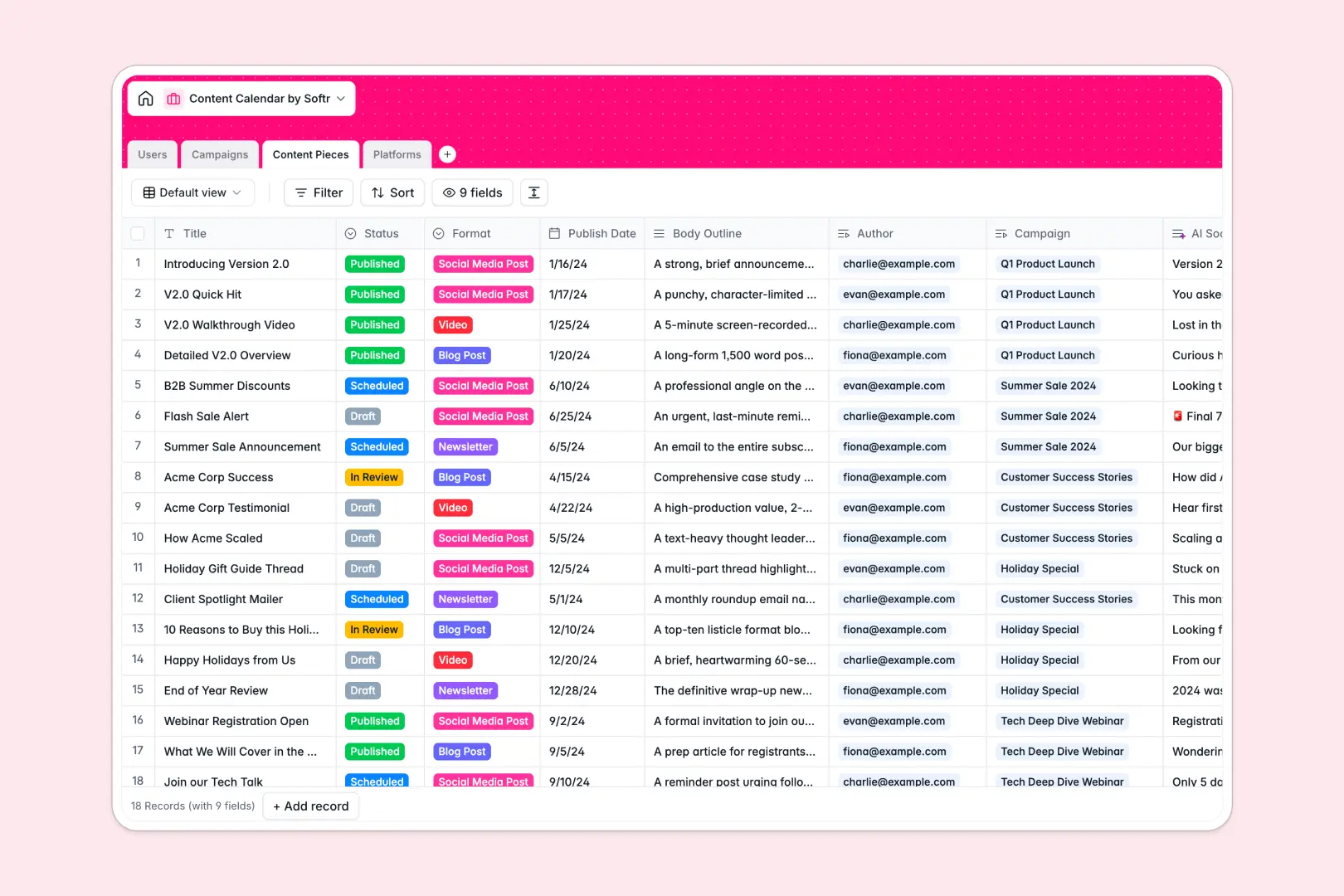Click the email icon in Author column header
Screen dimensions: 1344x896
(842, 233)
